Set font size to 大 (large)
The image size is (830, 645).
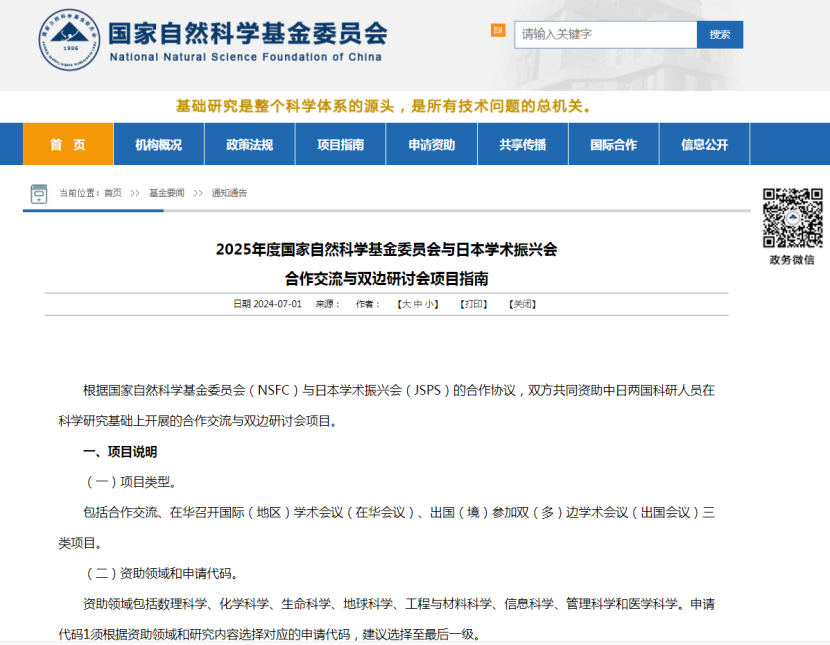point(406,304)
